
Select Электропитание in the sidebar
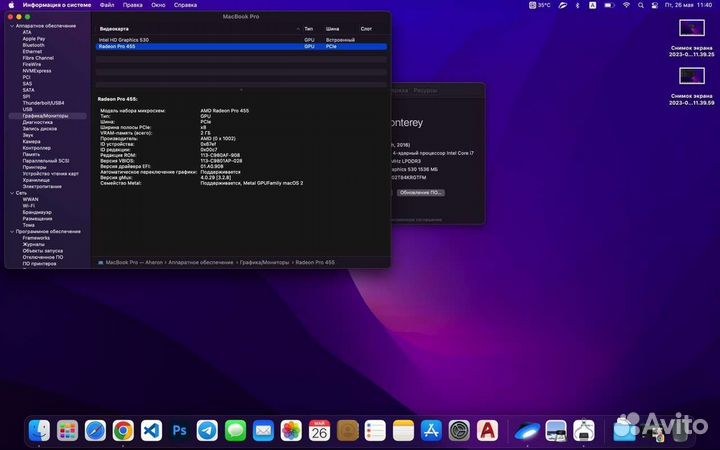pyautogui.click(x=42, y=187)
